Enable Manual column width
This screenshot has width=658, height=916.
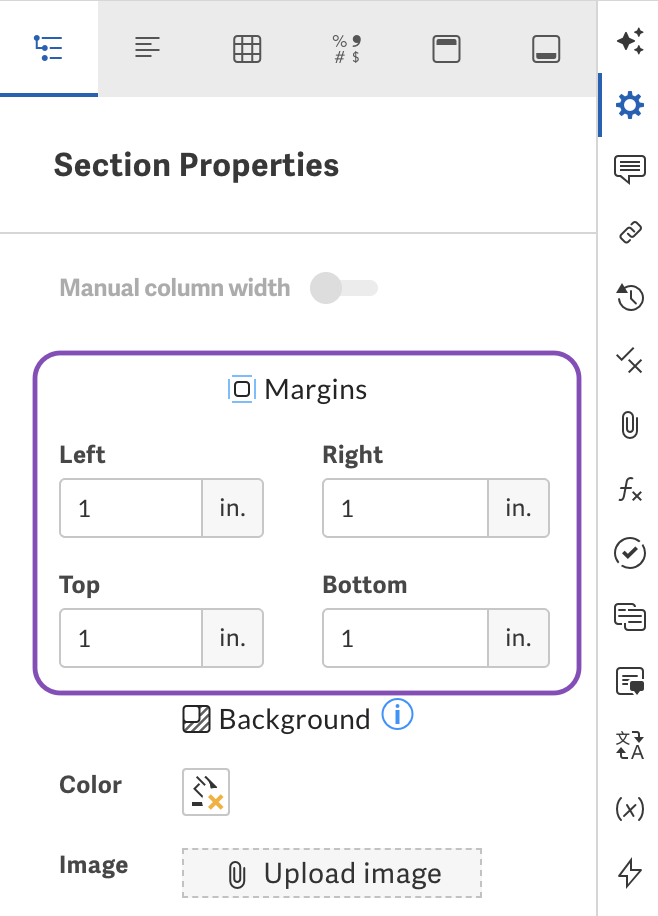[x=342, y=287]
